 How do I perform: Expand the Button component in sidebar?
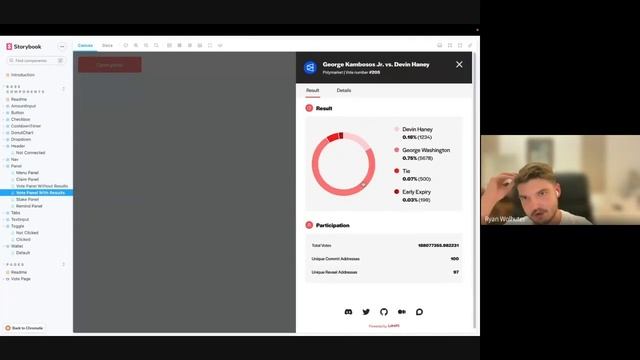click(x=17, y=113)
